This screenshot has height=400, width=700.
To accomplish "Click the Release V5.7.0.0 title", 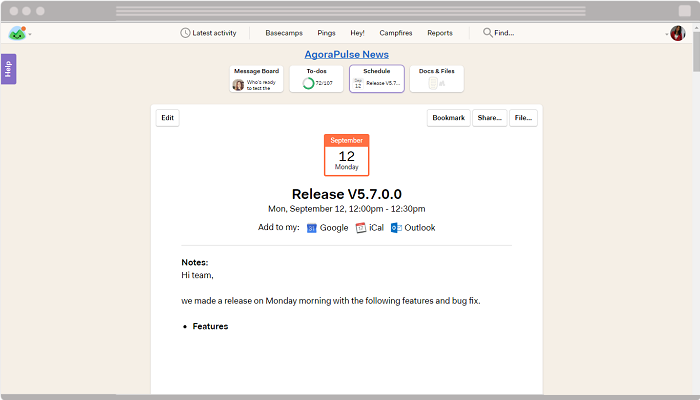I will [346, 194].
